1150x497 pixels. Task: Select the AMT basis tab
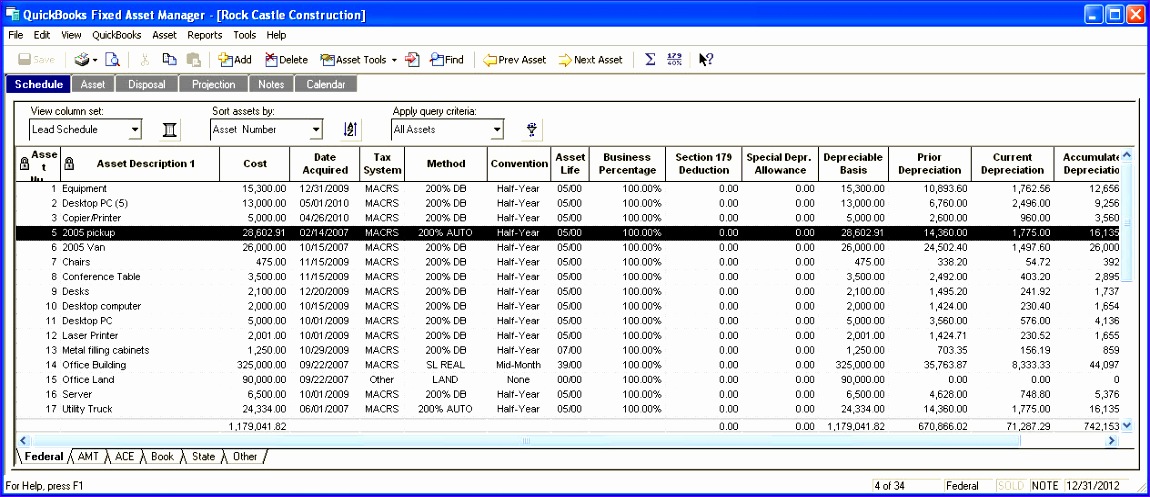[x=87, y=456]
